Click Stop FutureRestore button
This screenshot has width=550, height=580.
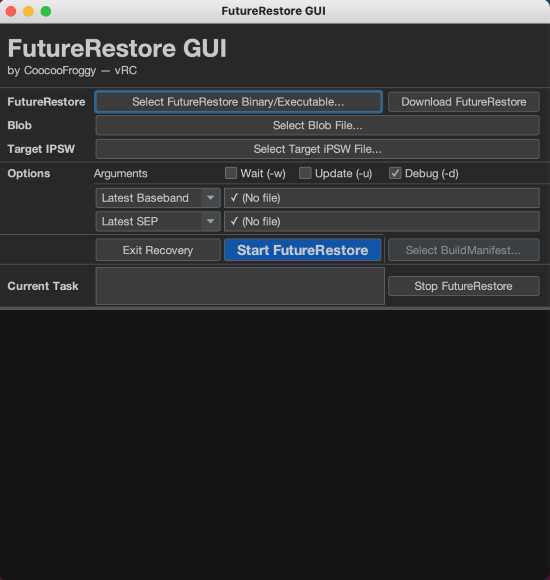point(463,286)
